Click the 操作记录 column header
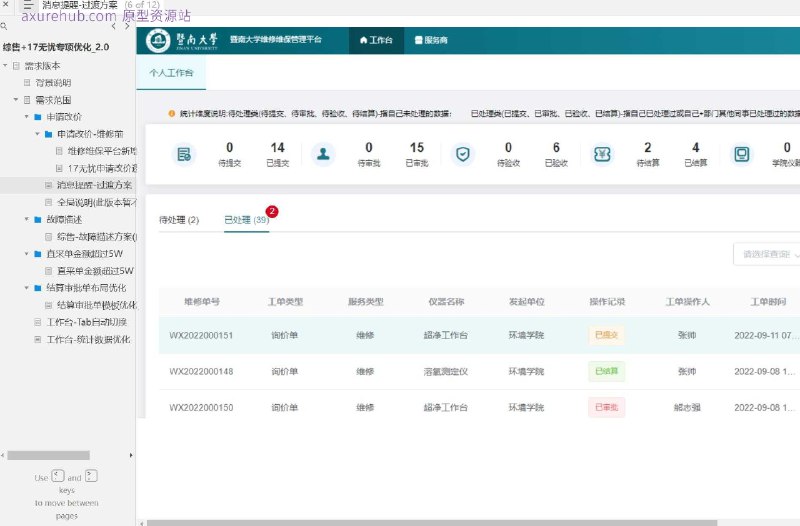This screenshot has height=526, width=800. pyautogui.click(x=607, y=302)
